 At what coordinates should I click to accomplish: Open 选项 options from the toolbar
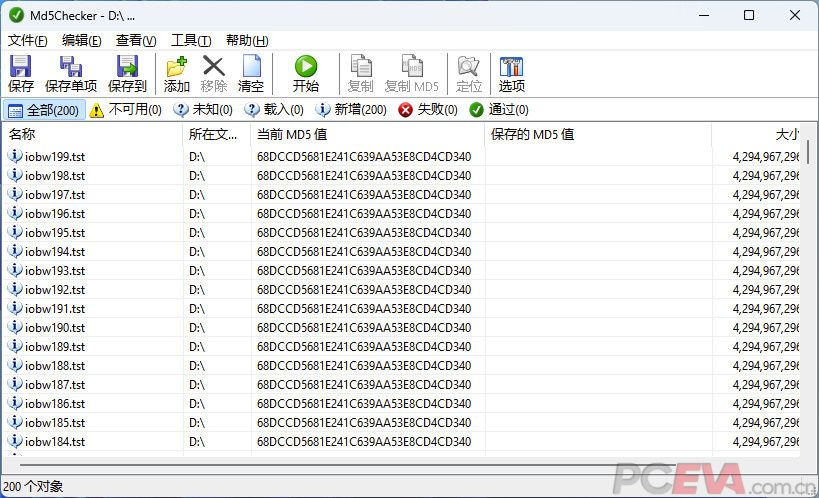click(x=512, y=67)
